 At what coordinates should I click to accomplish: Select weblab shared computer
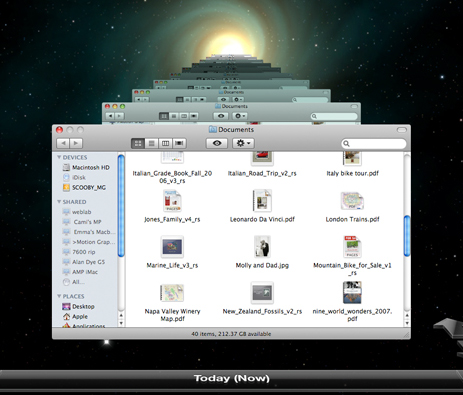click(x=77, y=212)
